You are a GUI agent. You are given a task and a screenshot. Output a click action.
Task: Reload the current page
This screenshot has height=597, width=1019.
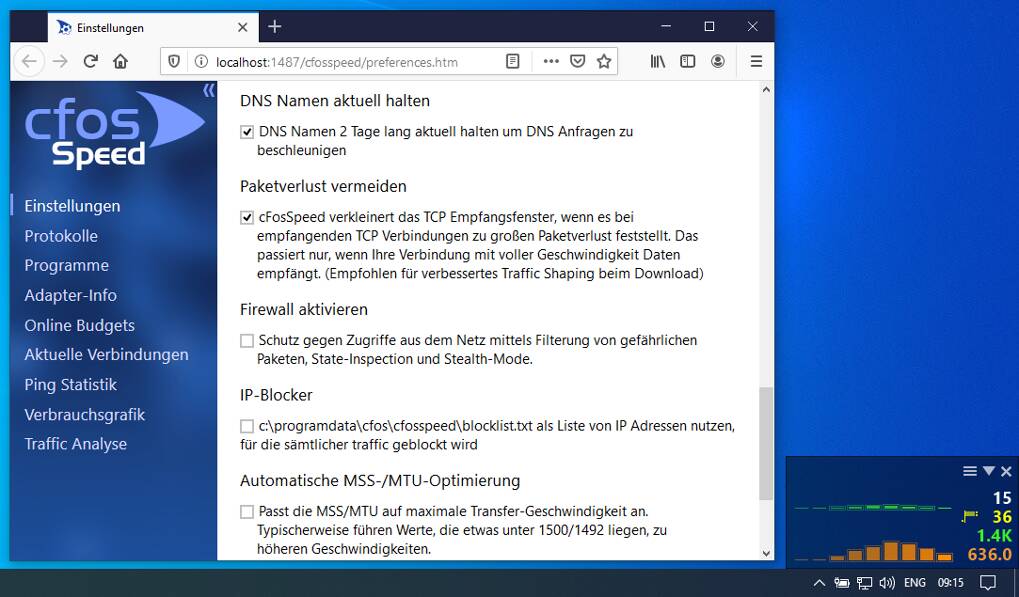(90, 61)
